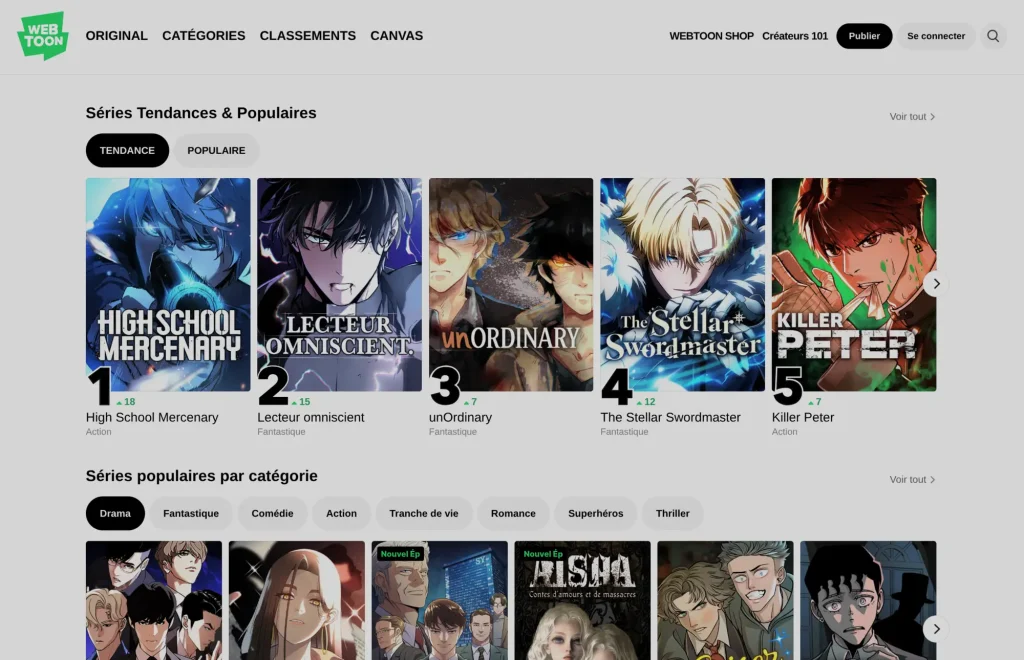Viewport: 1024px width, 660px height.
Task: Click the right chevron on the Drama carousel
Action: tap(936, 629)
